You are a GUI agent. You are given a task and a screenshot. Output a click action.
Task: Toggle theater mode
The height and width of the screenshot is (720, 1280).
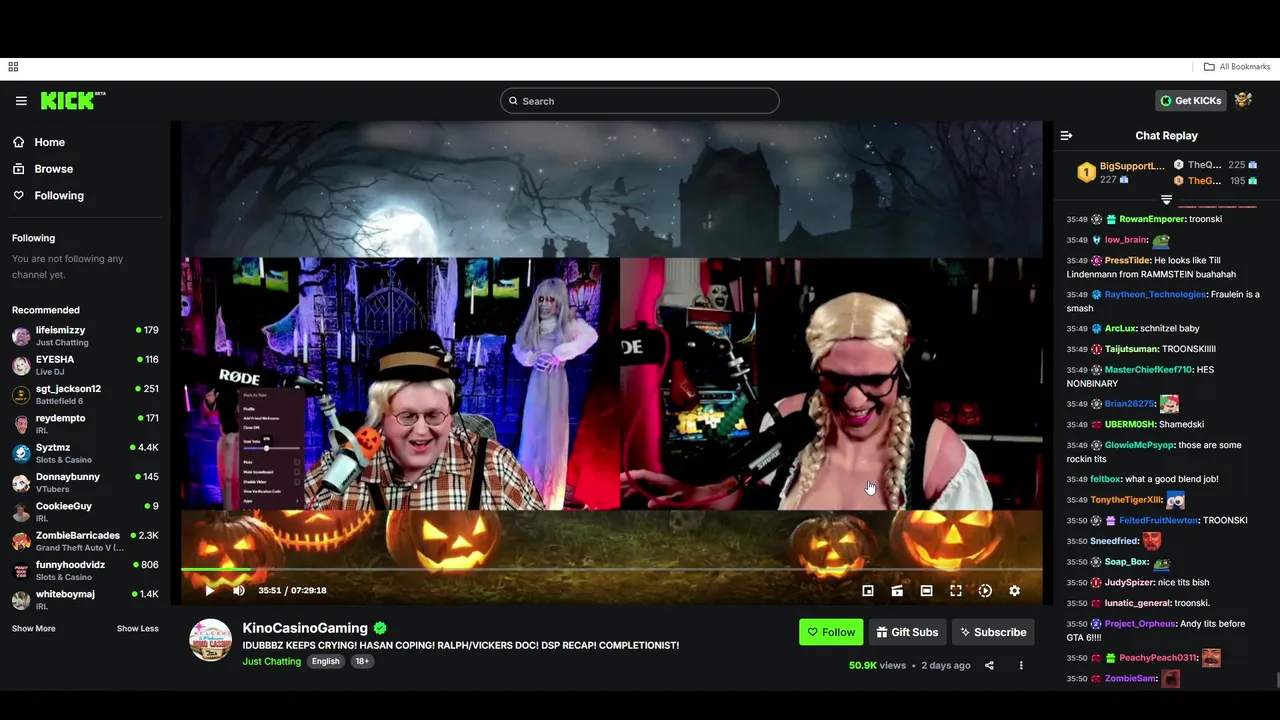pyautogui.click(x=926, y=591)
